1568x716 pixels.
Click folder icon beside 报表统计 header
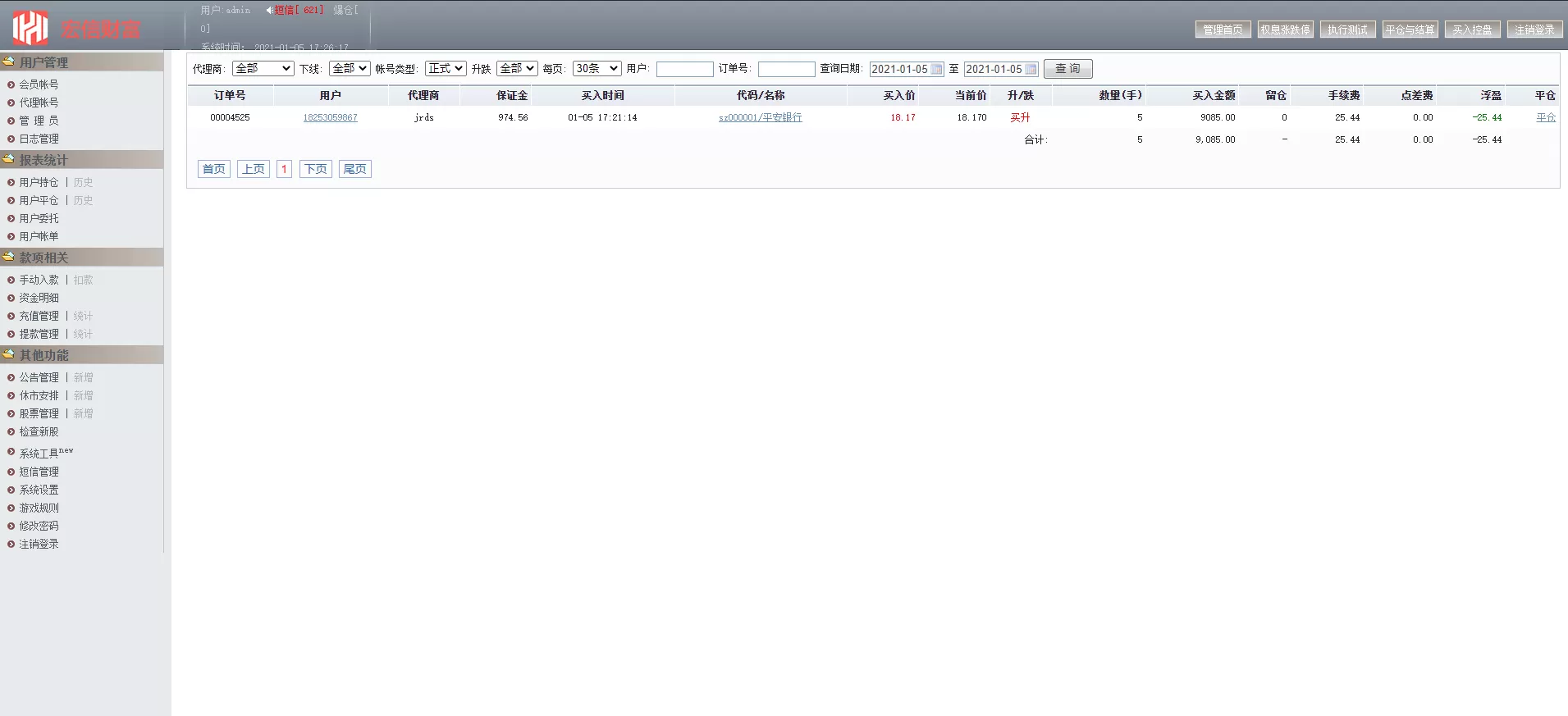[x=9, y=159]
